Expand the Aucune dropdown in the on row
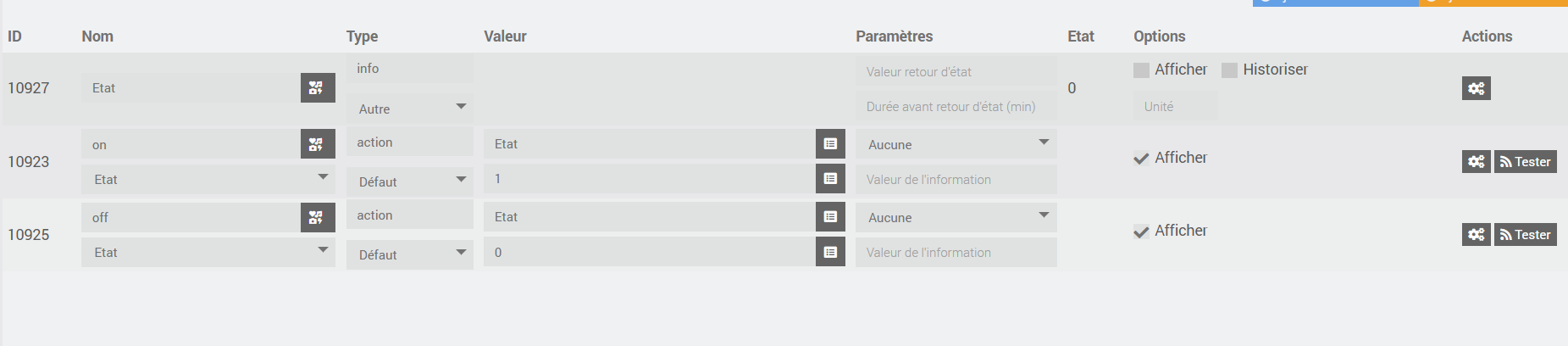The height and width of the screenshot is (346, 1568). (956, 144)
